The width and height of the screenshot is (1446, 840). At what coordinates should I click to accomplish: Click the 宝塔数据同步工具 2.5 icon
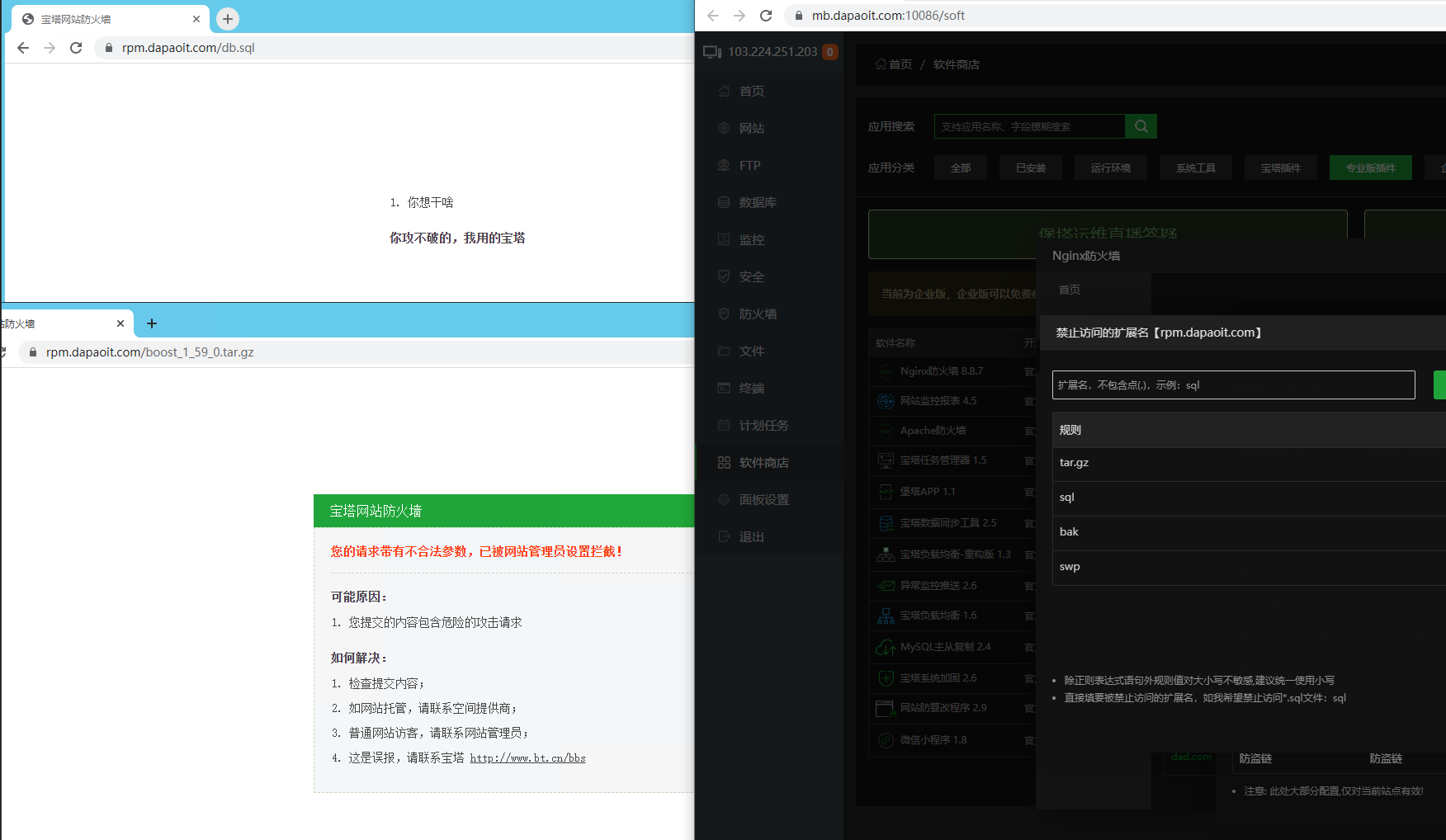point(886,523)
